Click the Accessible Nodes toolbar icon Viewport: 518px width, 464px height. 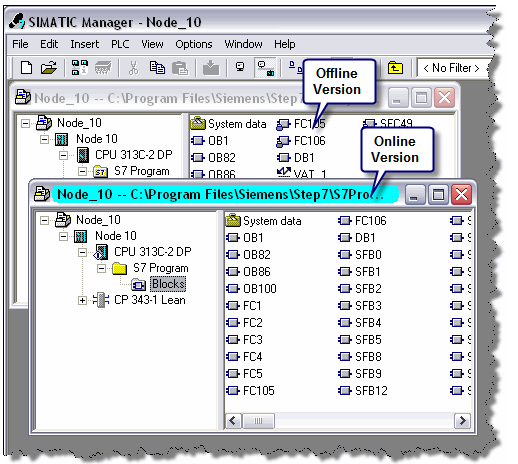[80, 68]
